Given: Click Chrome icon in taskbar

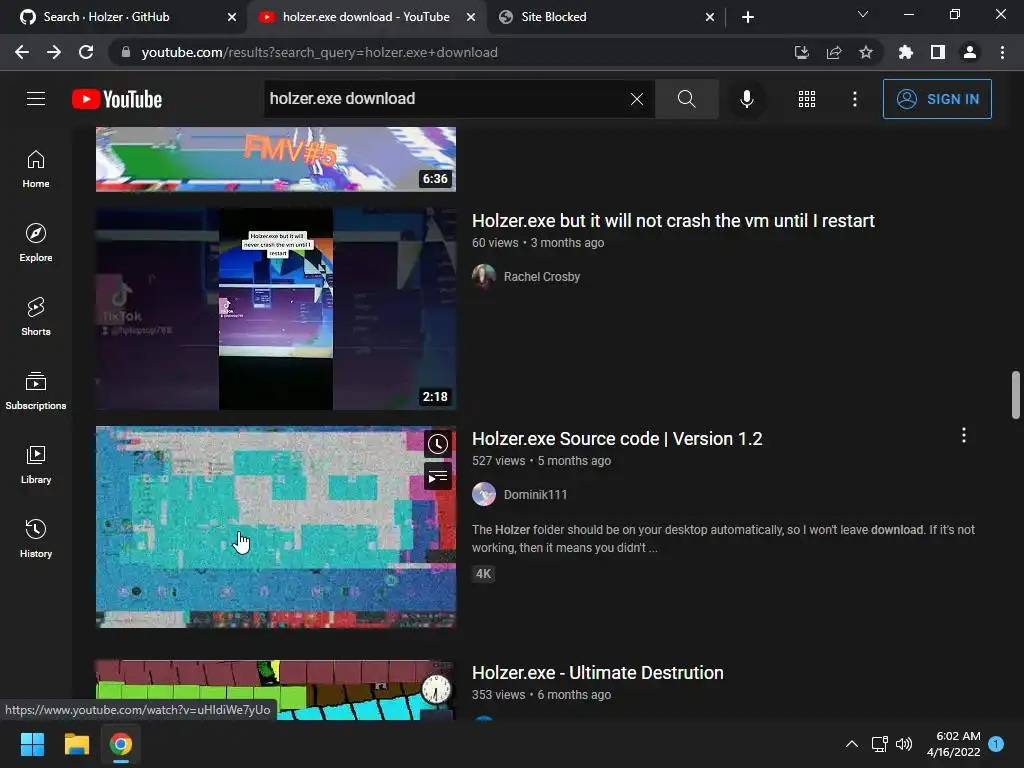Looking at the screenshot, I should point(121,744).
